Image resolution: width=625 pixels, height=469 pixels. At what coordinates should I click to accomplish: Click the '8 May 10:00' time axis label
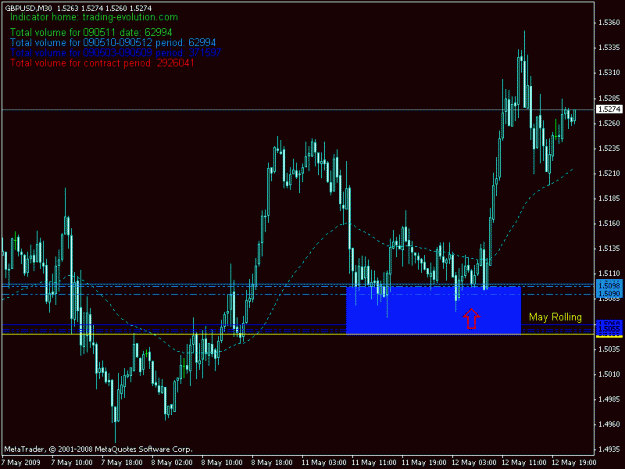tap(222, 463)
